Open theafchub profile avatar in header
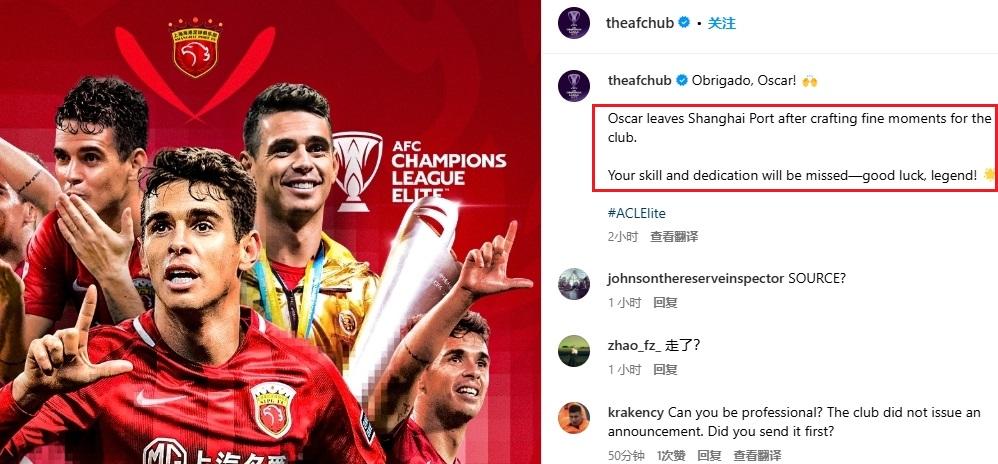Viewport: 998px width, 464px height. (x=573, y=23)
